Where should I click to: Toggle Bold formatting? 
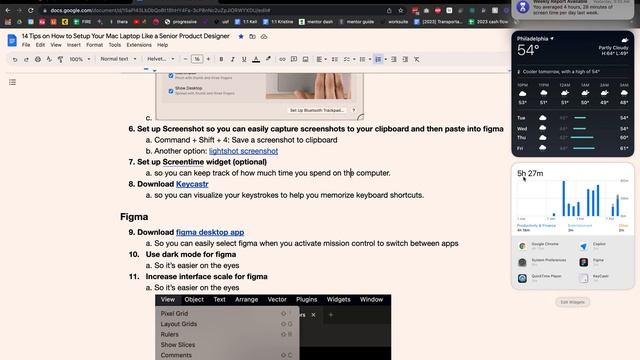(221, 59)
